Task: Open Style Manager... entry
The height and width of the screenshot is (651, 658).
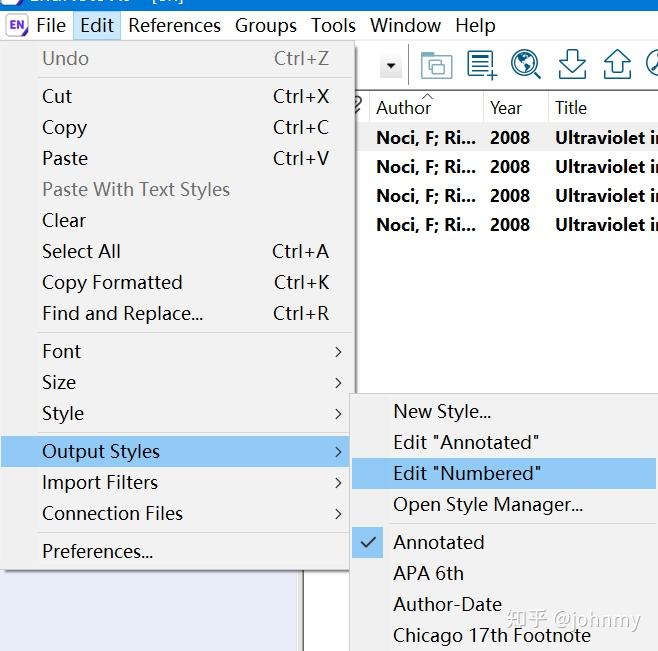Action: coord(504,505)
